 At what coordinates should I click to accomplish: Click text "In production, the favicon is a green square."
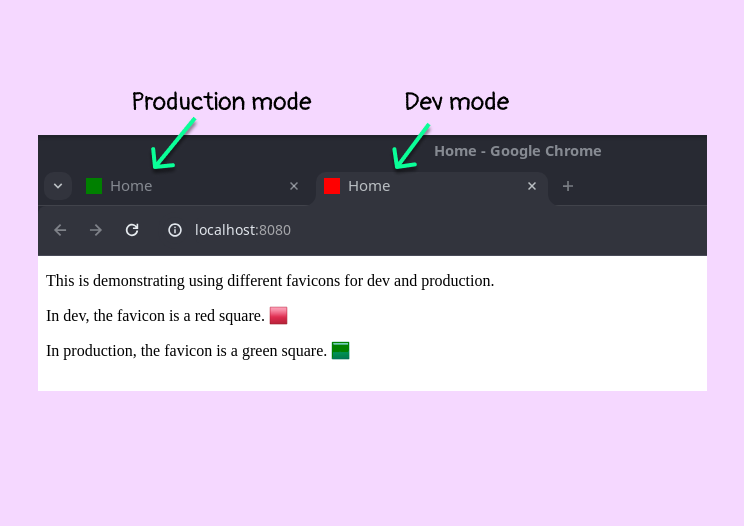[x=186, y=351]
